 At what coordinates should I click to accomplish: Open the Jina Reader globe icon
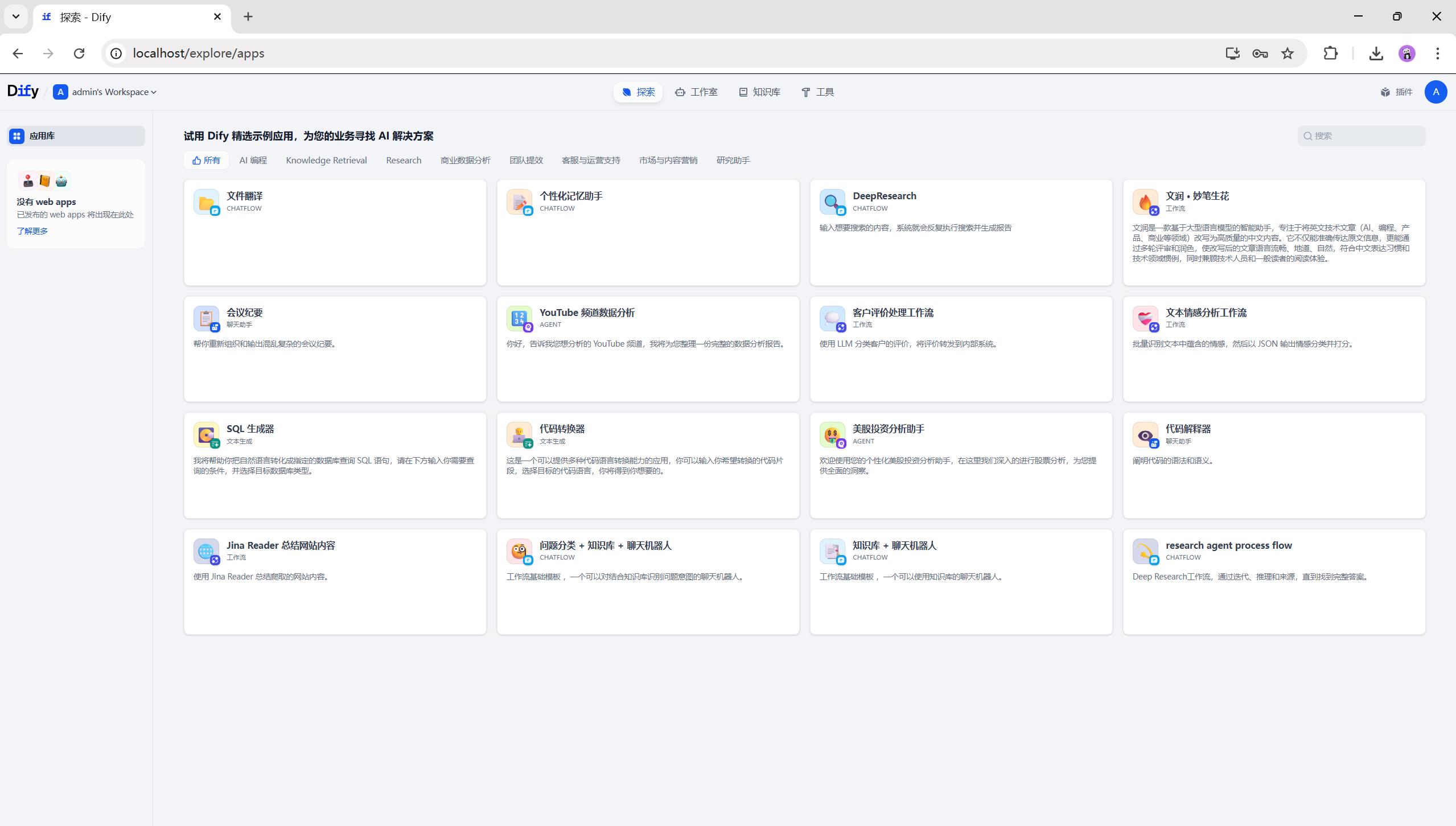(x=206, y=551)
